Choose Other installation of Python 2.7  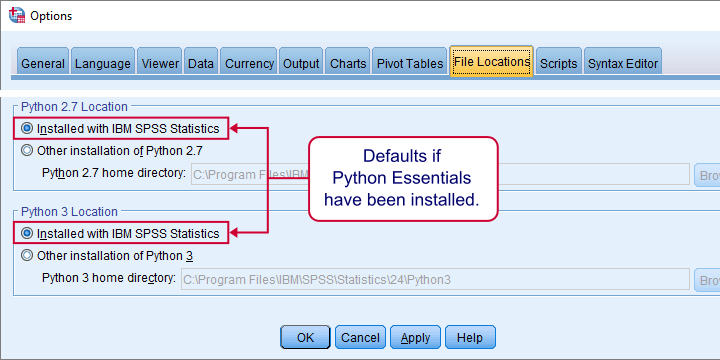click(112, 150)
